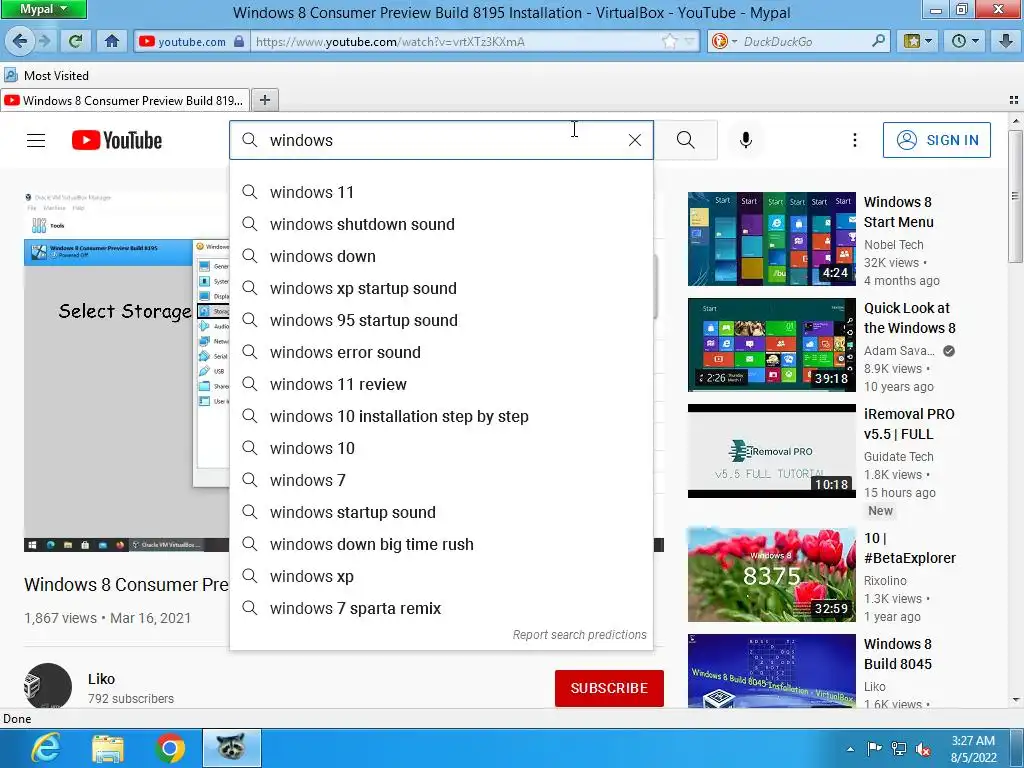This screenshot has width=1024, height=768.
Task: Click the red SUBSCRIBE button
Action: pos(609,688)
